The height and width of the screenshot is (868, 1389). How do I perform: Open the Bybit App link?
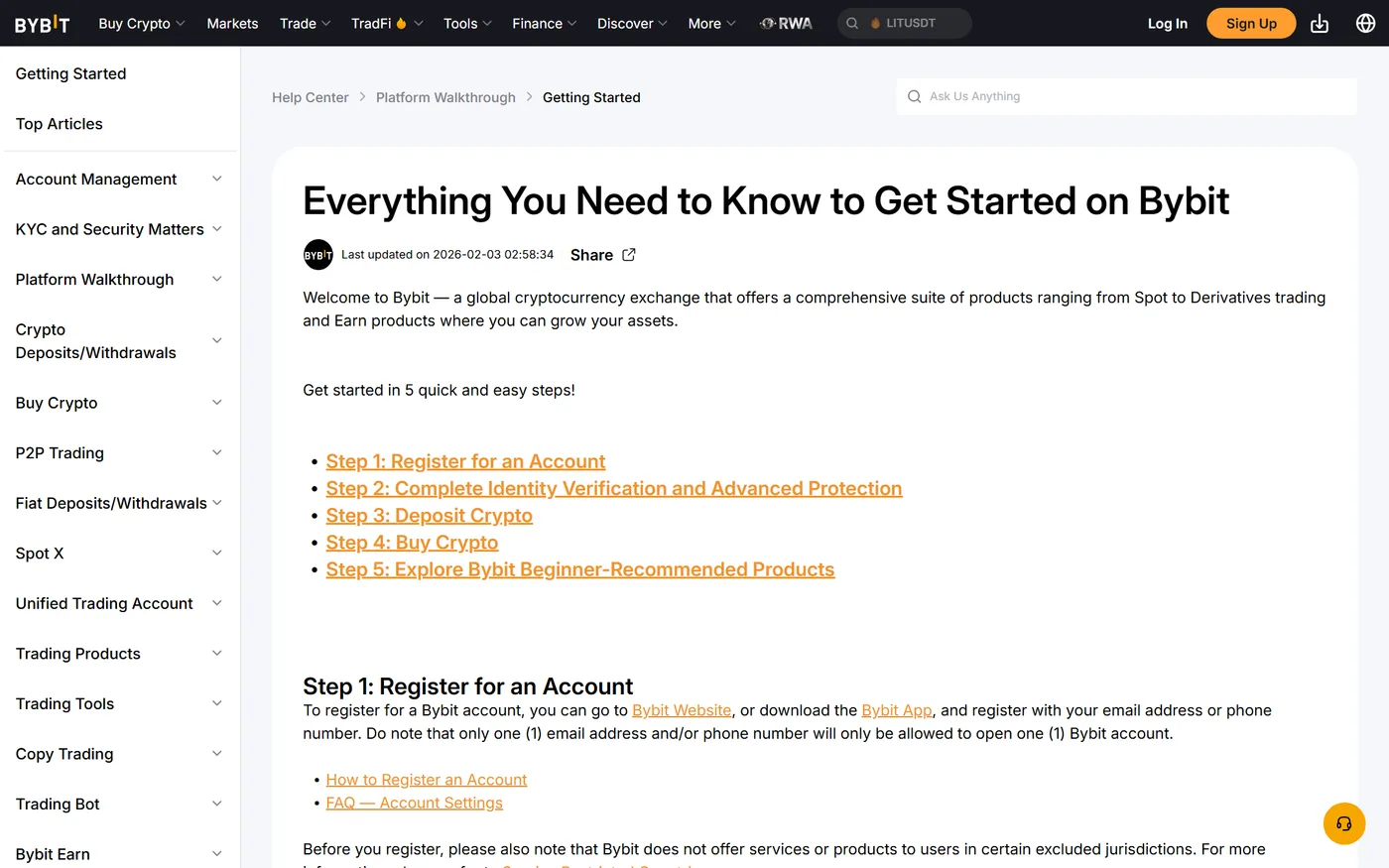click(x=897, y=710)
